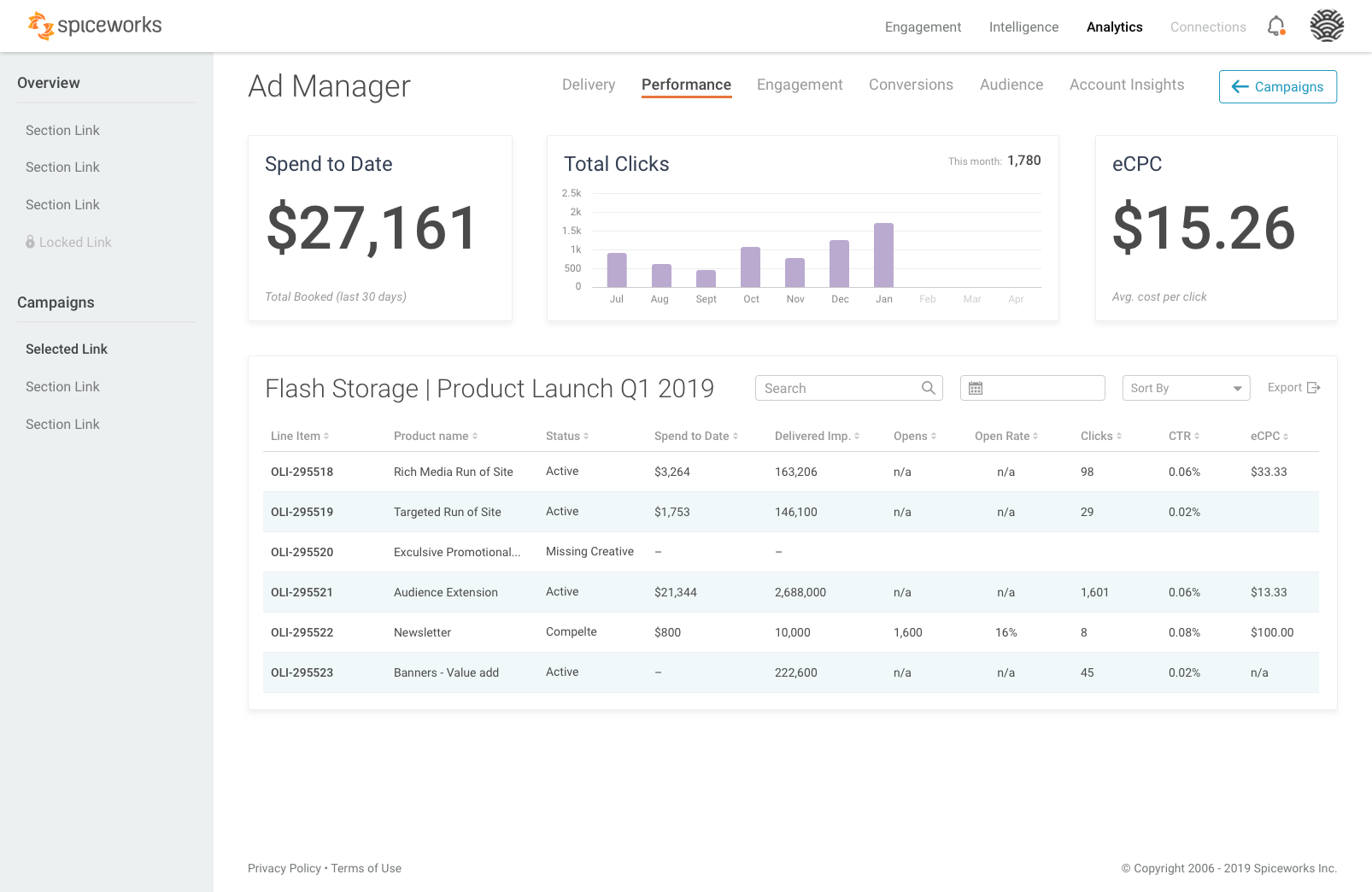The width and height of the screenshot is (1372, 892).
Task: Click the lock icon beside Locked Link
Action: click(x=30, y=242)
